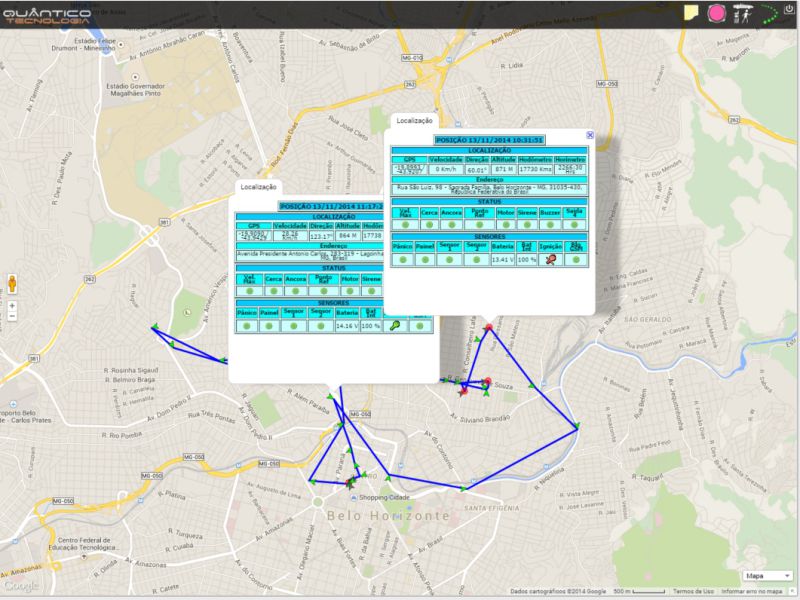Click the Painel sensor dot in 11:17 popup
This screenshot has width=800, height=600.
[269, 326]
